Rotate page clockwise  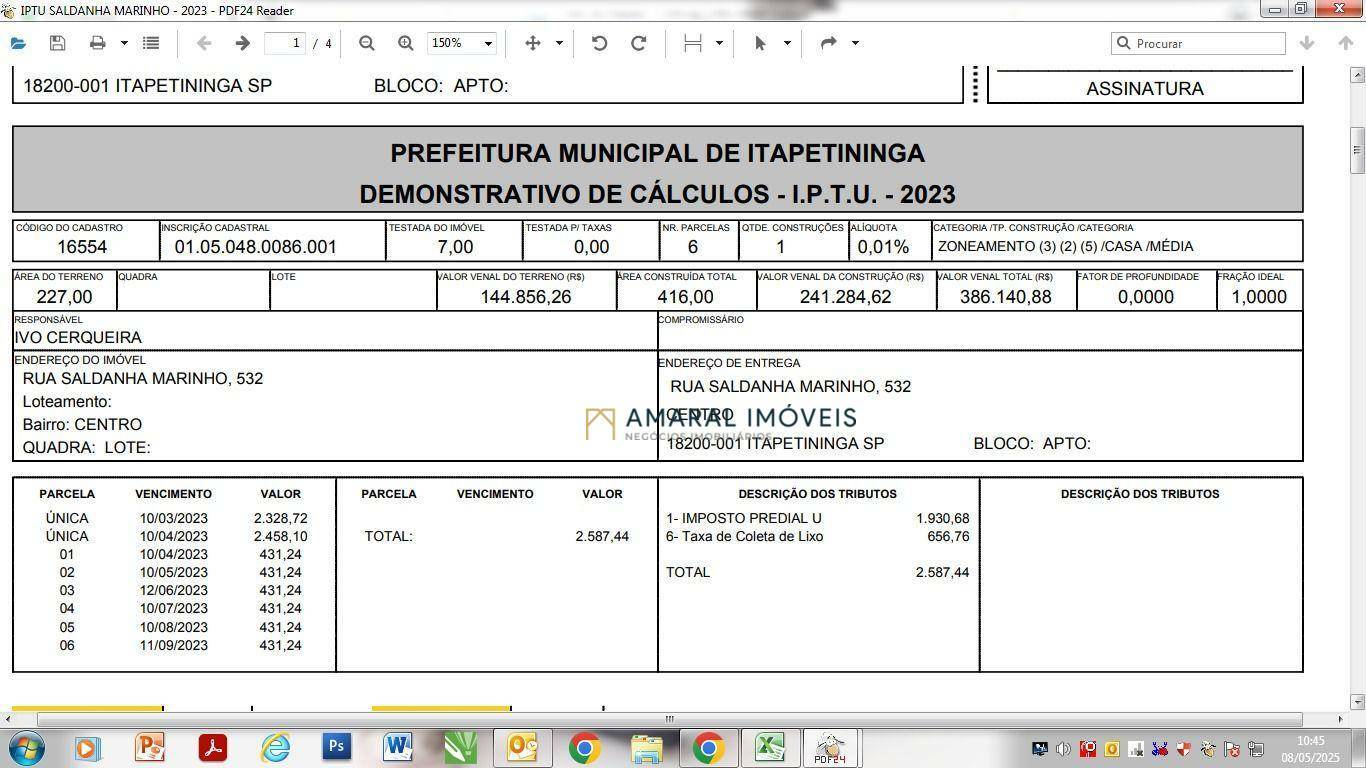pyautogui.click(x=638, y=43)
